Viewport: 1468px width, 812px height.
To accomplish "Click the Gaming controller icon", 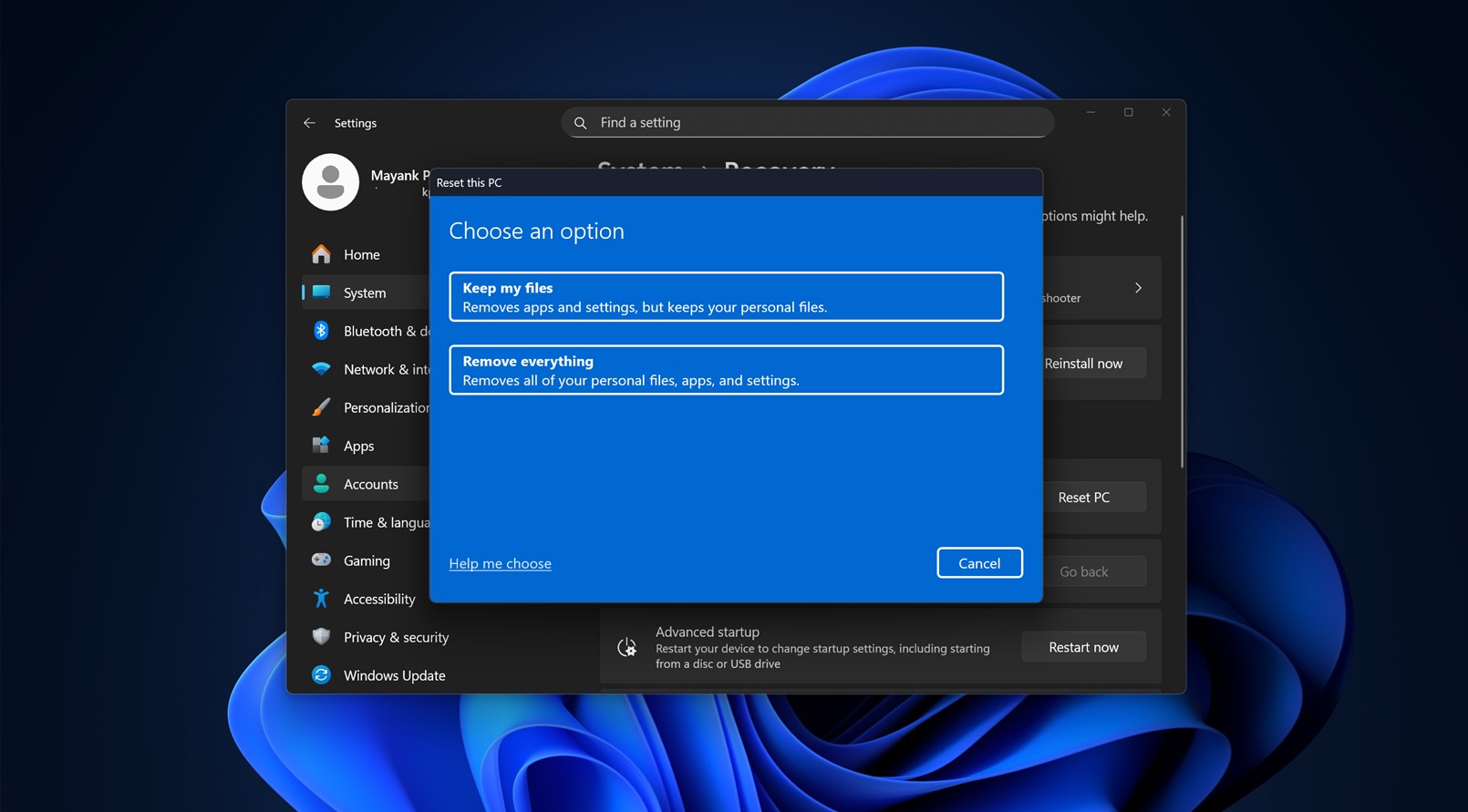I will click(321, 560).
